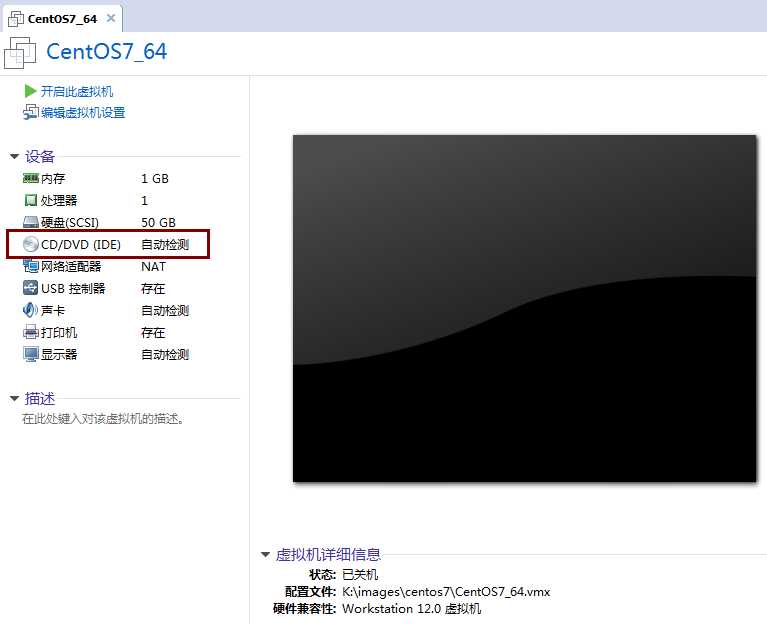The width and height of the screenshot is (767, 624).
Task: Close the CentOS7_64 tab
Action: point(111,18)
